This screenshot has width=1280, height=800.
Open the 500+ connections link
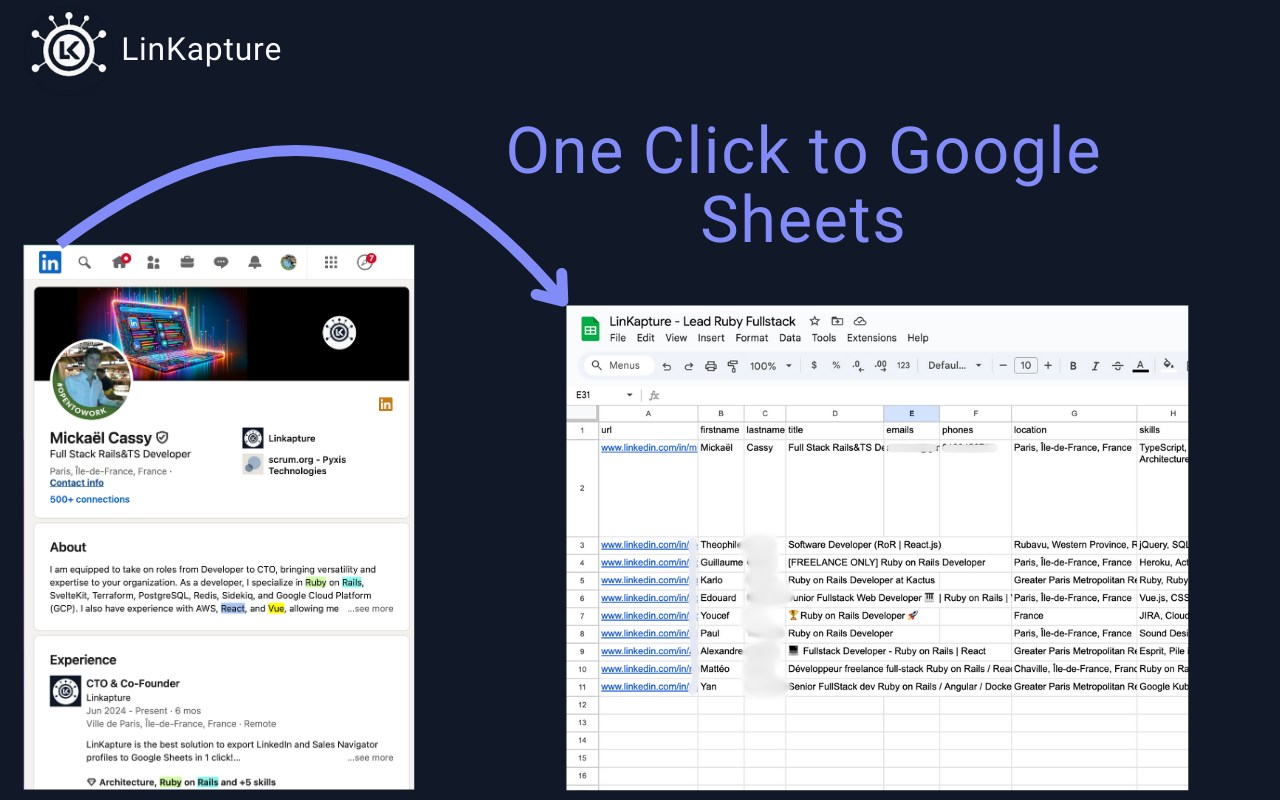[90, 499]
